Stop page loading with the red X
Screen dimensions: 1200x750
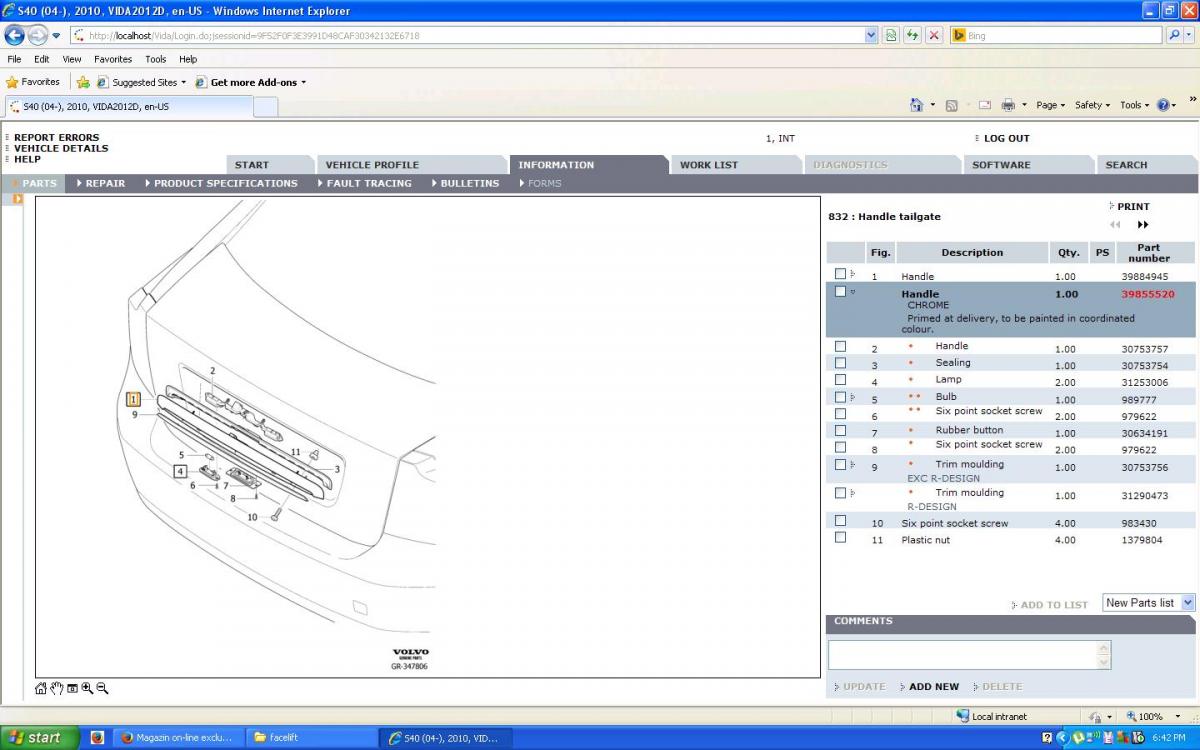click(934, 35)
